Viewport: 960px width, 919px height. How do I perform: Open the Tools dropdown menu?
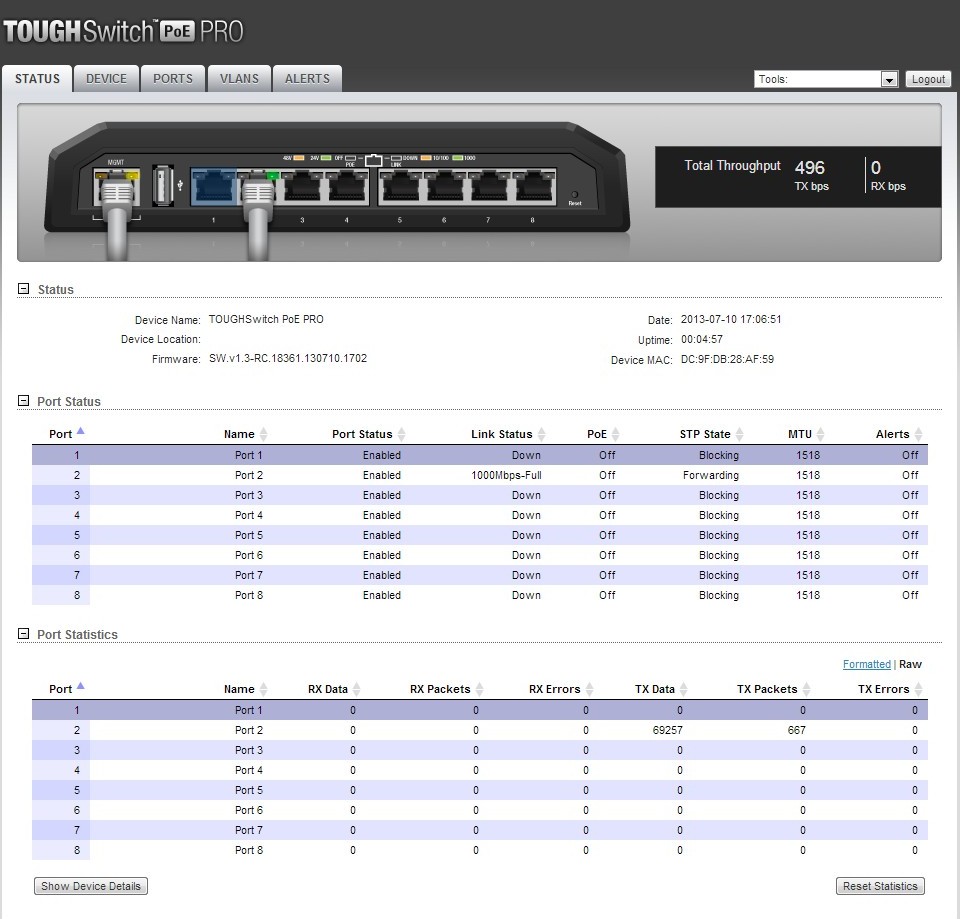click(826, 79)
